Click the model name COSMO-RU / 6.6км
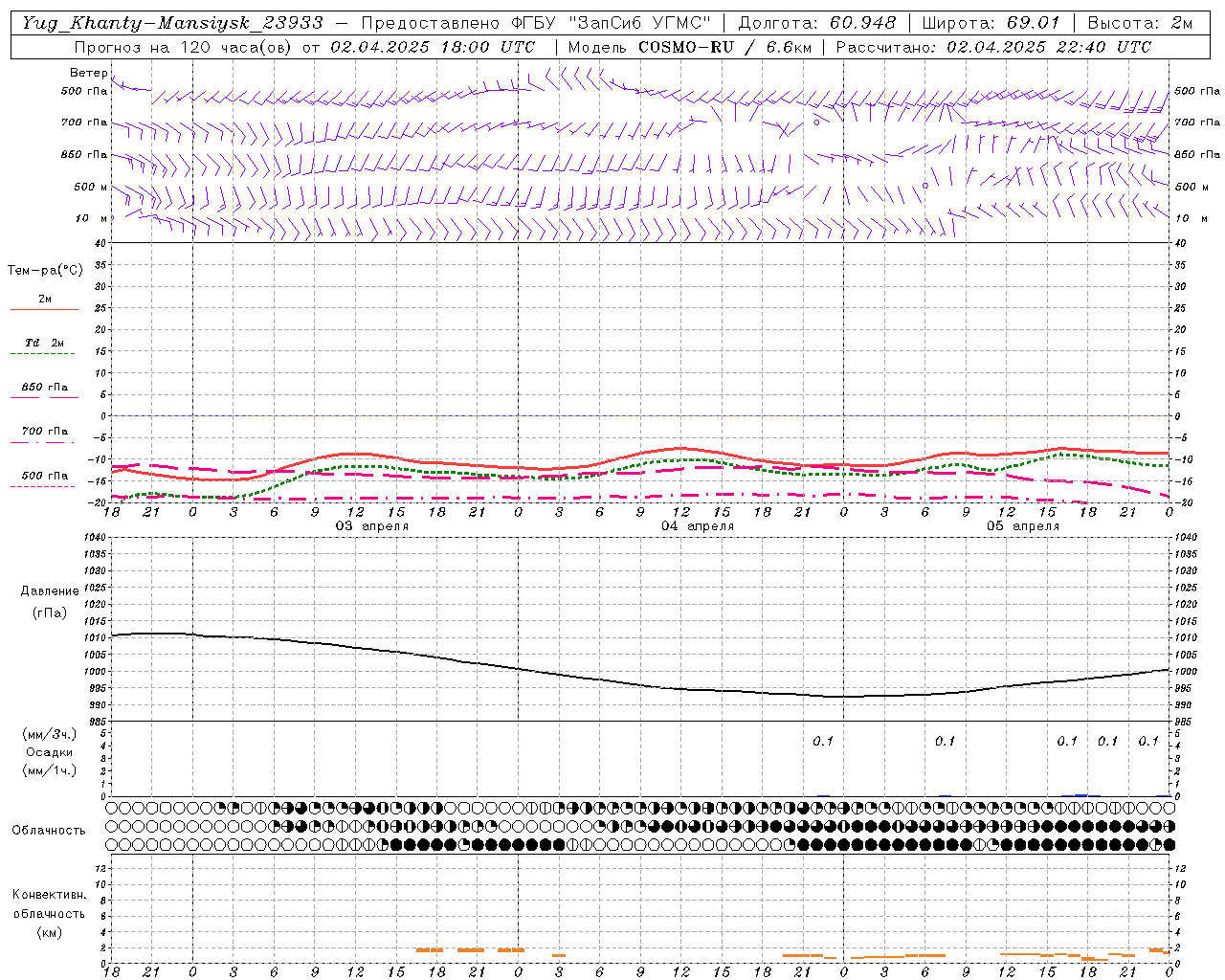The image size is (1225, 980). coord(725,47)
